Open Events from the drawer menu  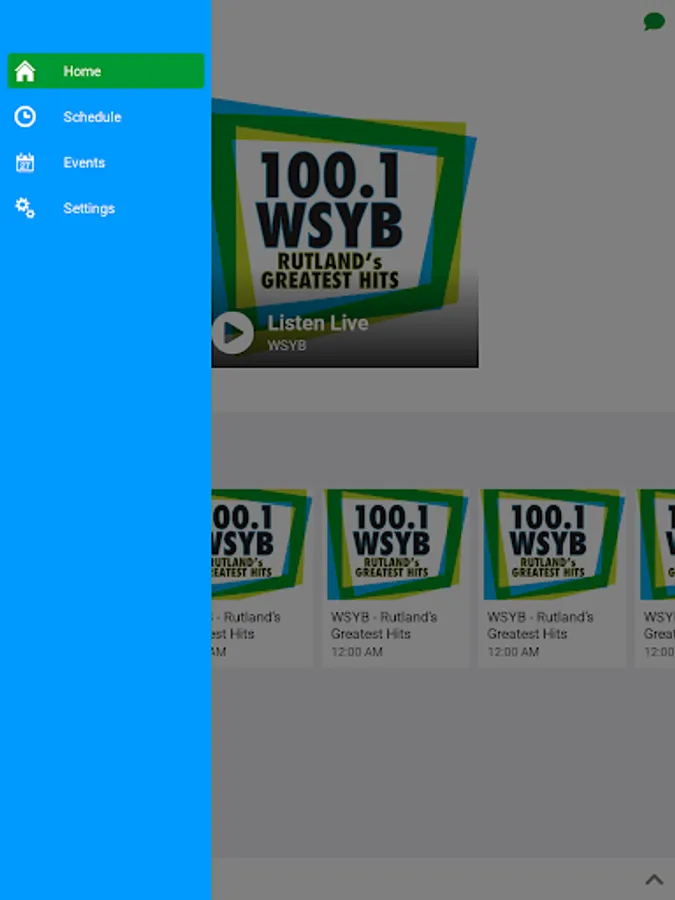[106, 162]
